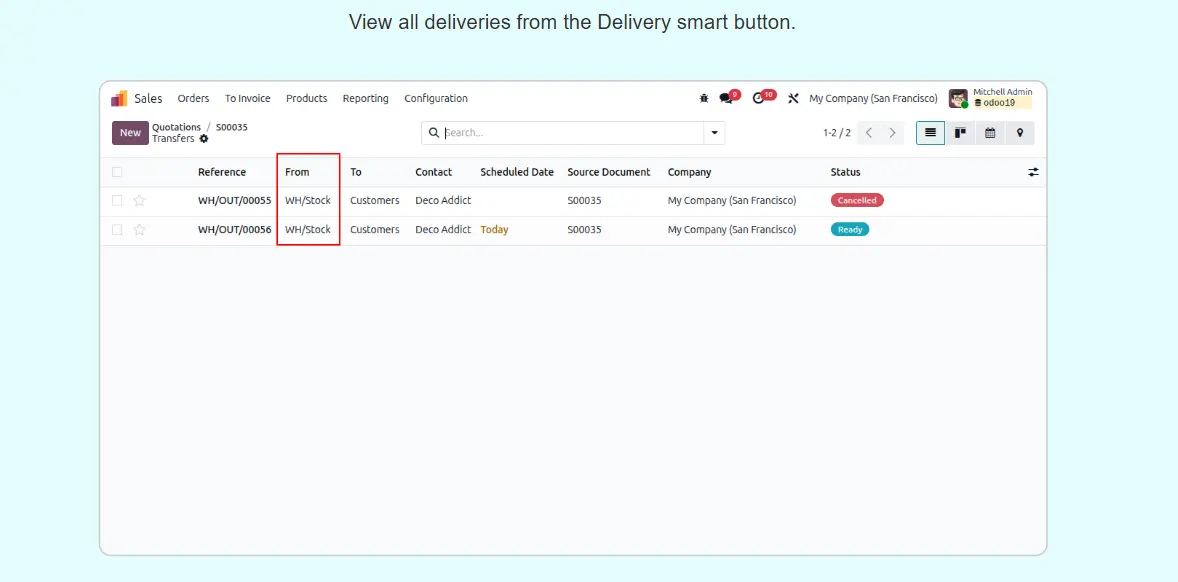Image resolution: width=1178 pixels, height=582 pixels.
Task: Go to the Quotations breadcrumb link
Action: [x=176, y=127]
